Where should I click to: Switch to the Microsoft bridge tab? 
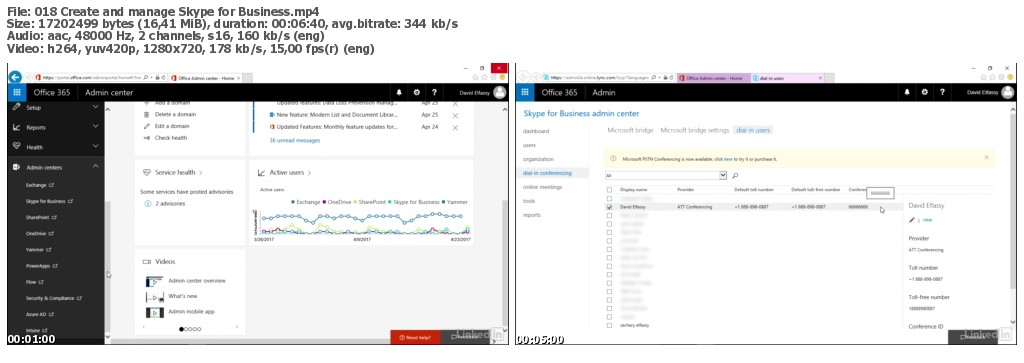[x=630, y=131]
